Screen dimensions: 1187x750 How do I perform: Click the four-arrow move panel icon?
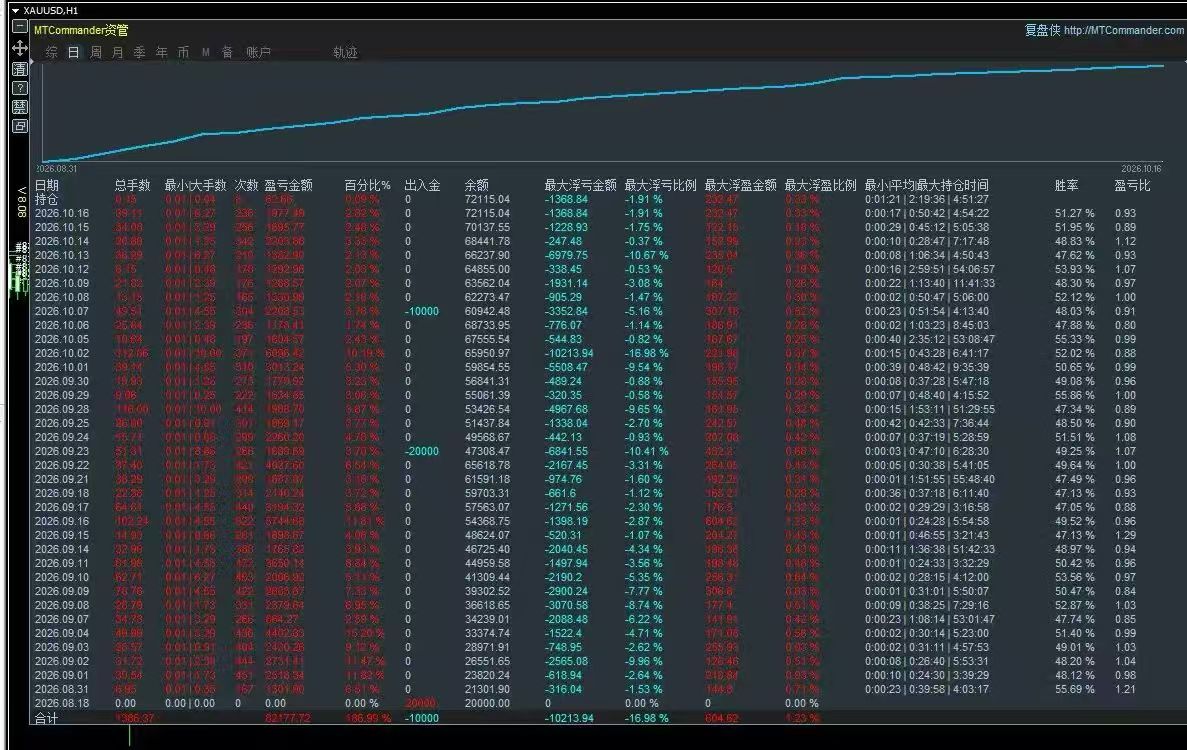(x=20, y=48)
